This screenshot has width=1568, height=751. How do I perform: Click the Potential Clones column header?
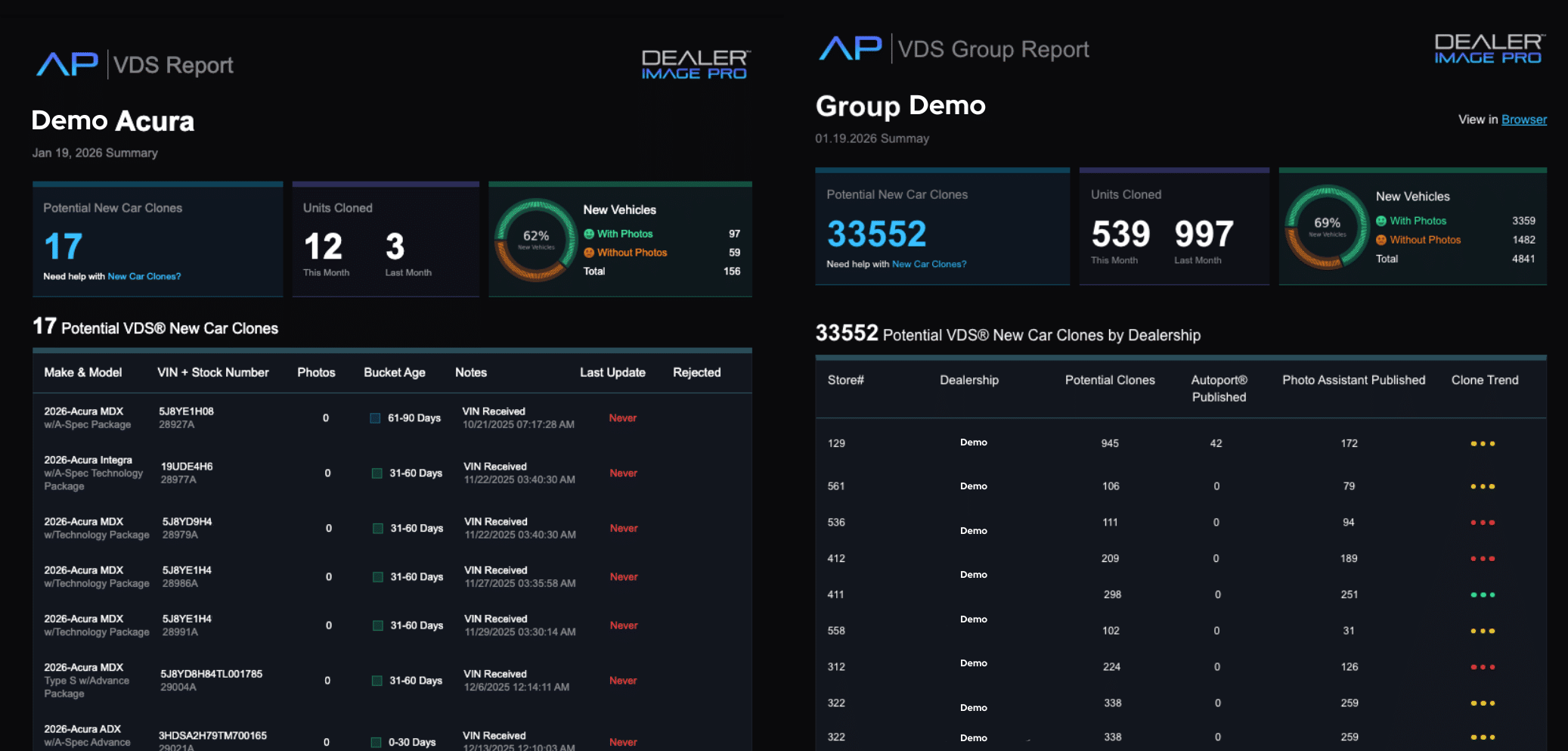pos(1109,380)
